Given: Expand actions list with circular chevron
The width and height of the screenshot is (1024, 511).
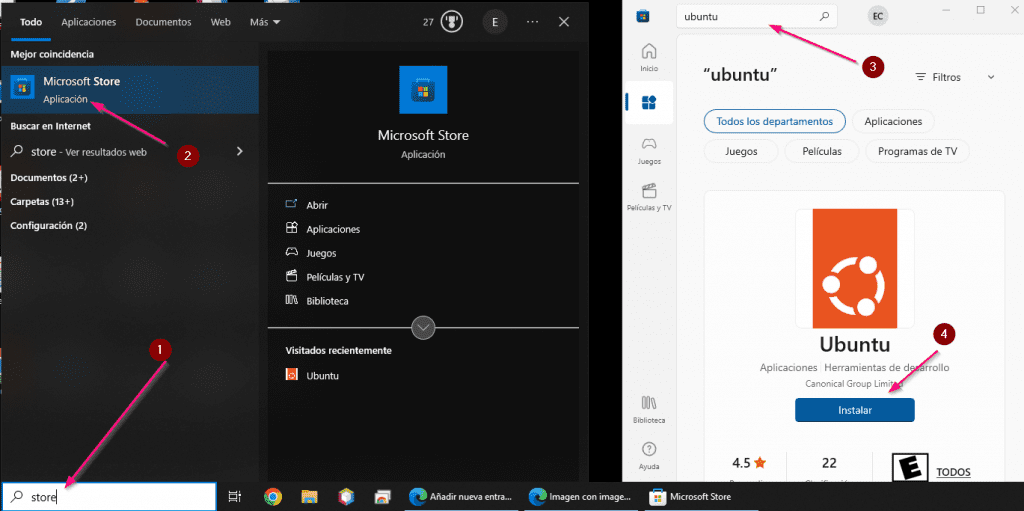Looking at the screenshot, I should click(423, 327).
